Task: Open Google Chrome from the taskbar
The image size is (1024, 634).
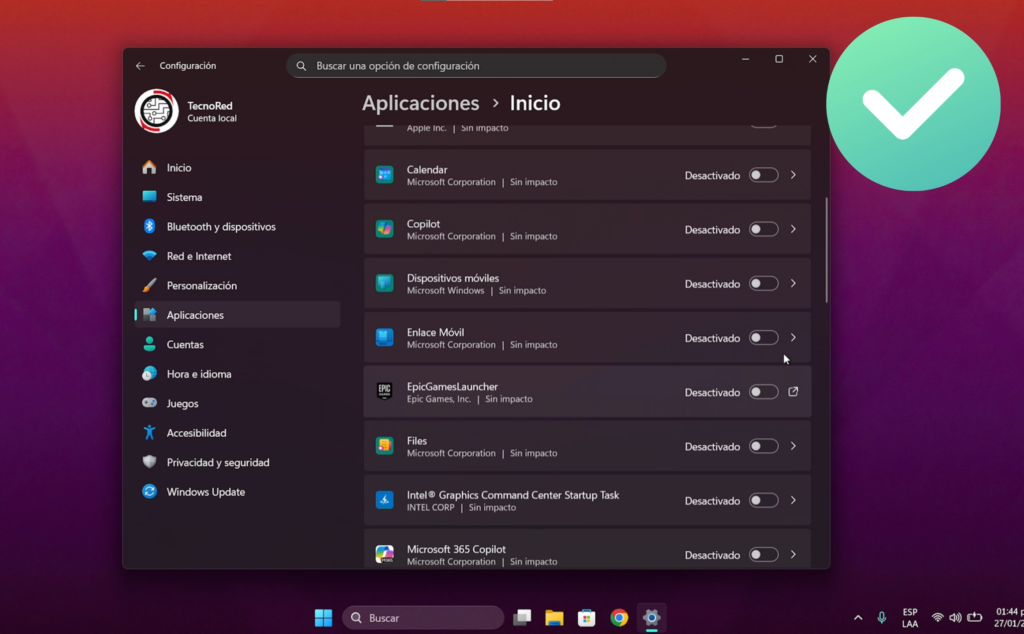Action: [x=619, y=618]
